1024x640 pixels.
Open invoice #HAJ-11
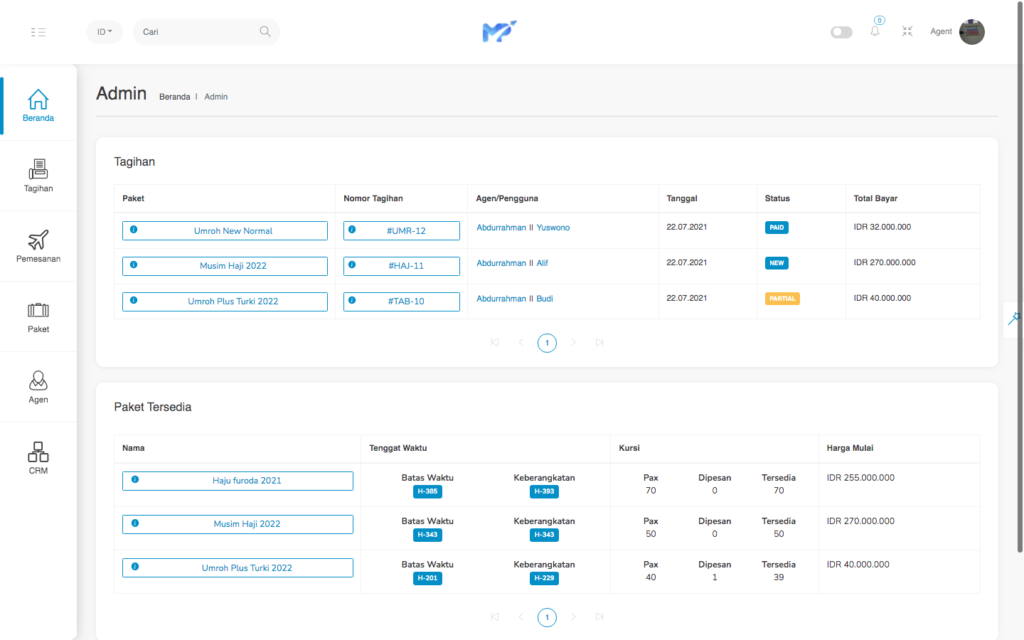(x=401, y=266)
